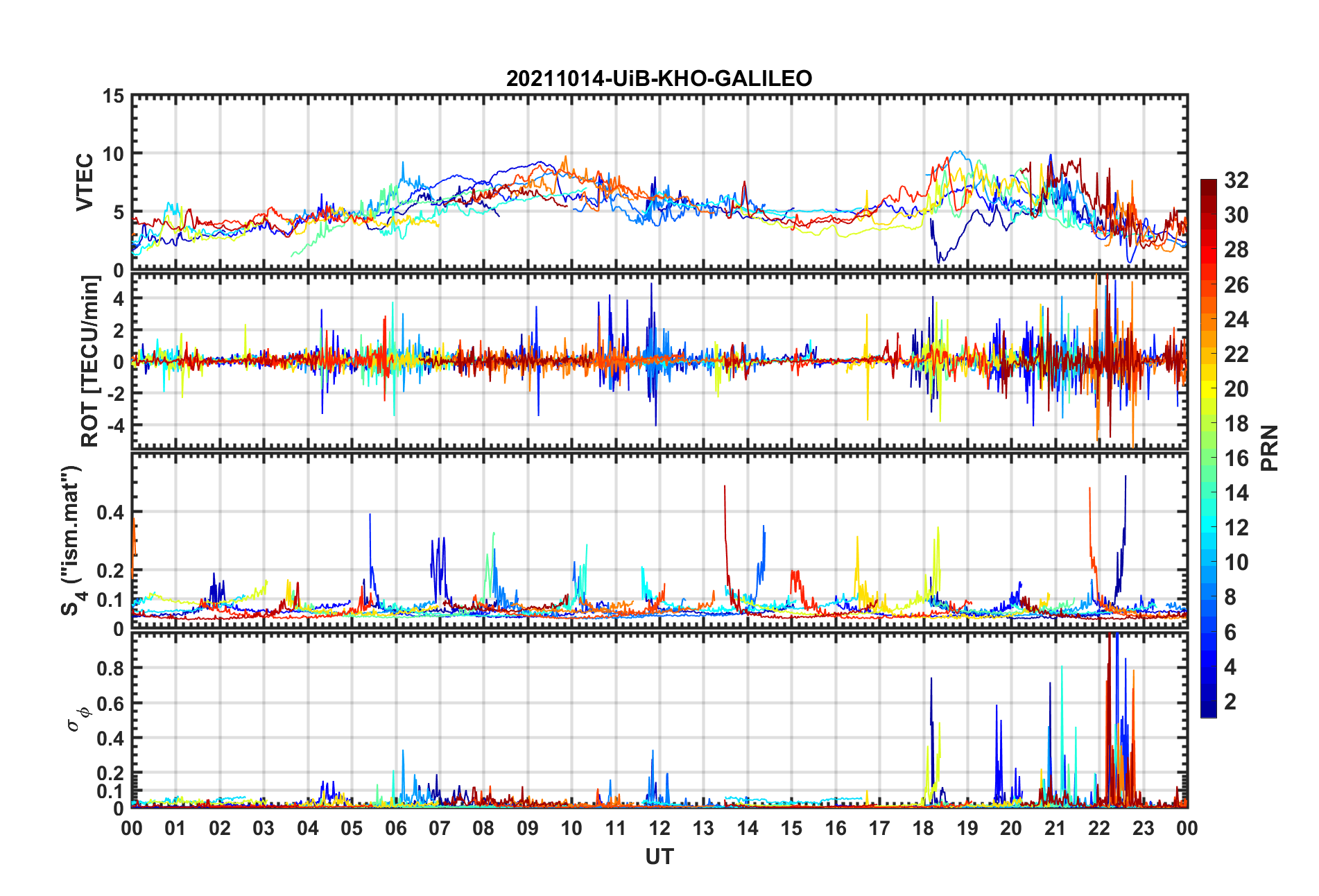Click the 15 tick on VTEC axis
The width and height of the screenshot is (1319, 896).
coord(113,96)
